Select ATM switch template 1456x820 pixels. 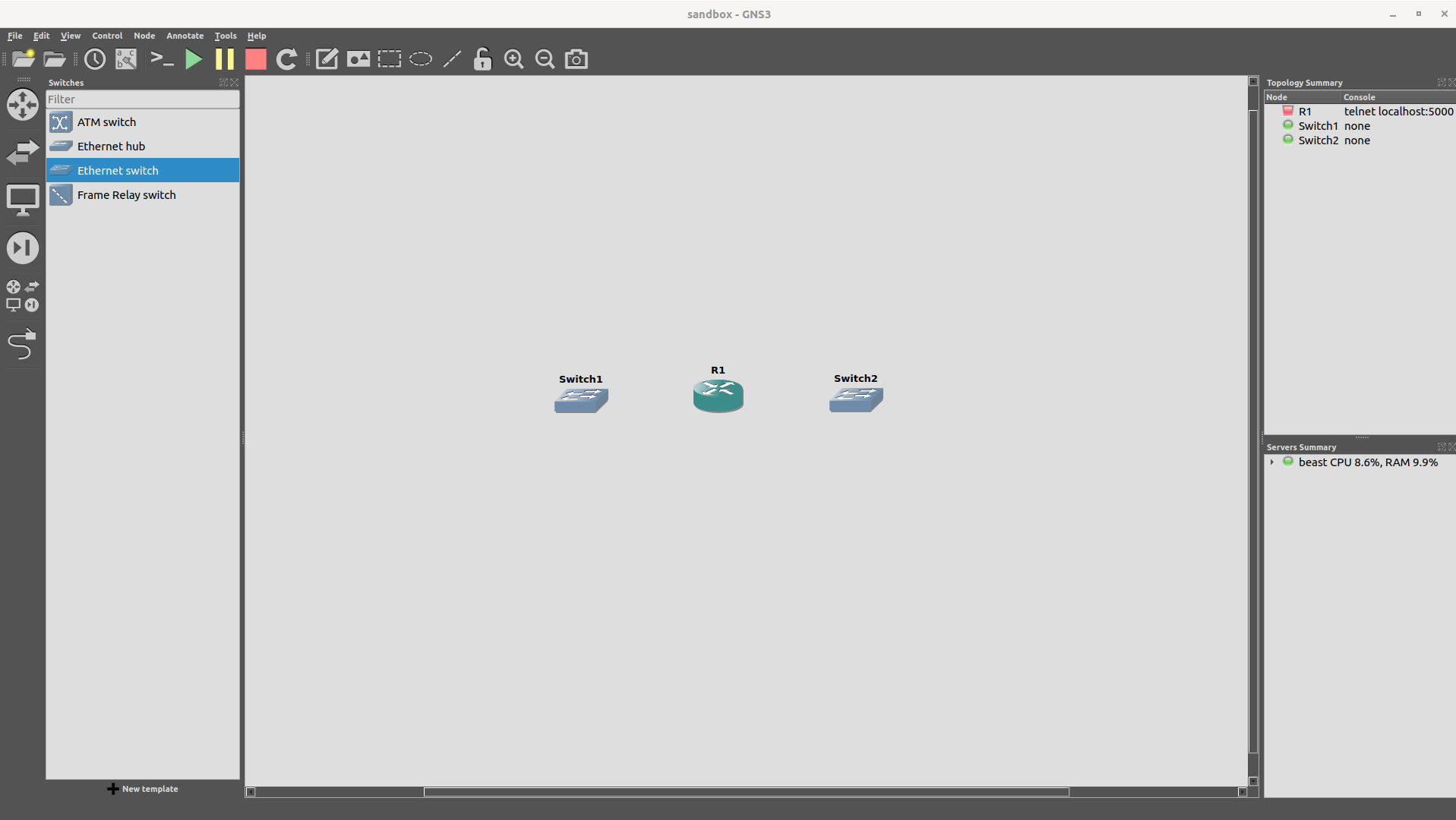143,122
